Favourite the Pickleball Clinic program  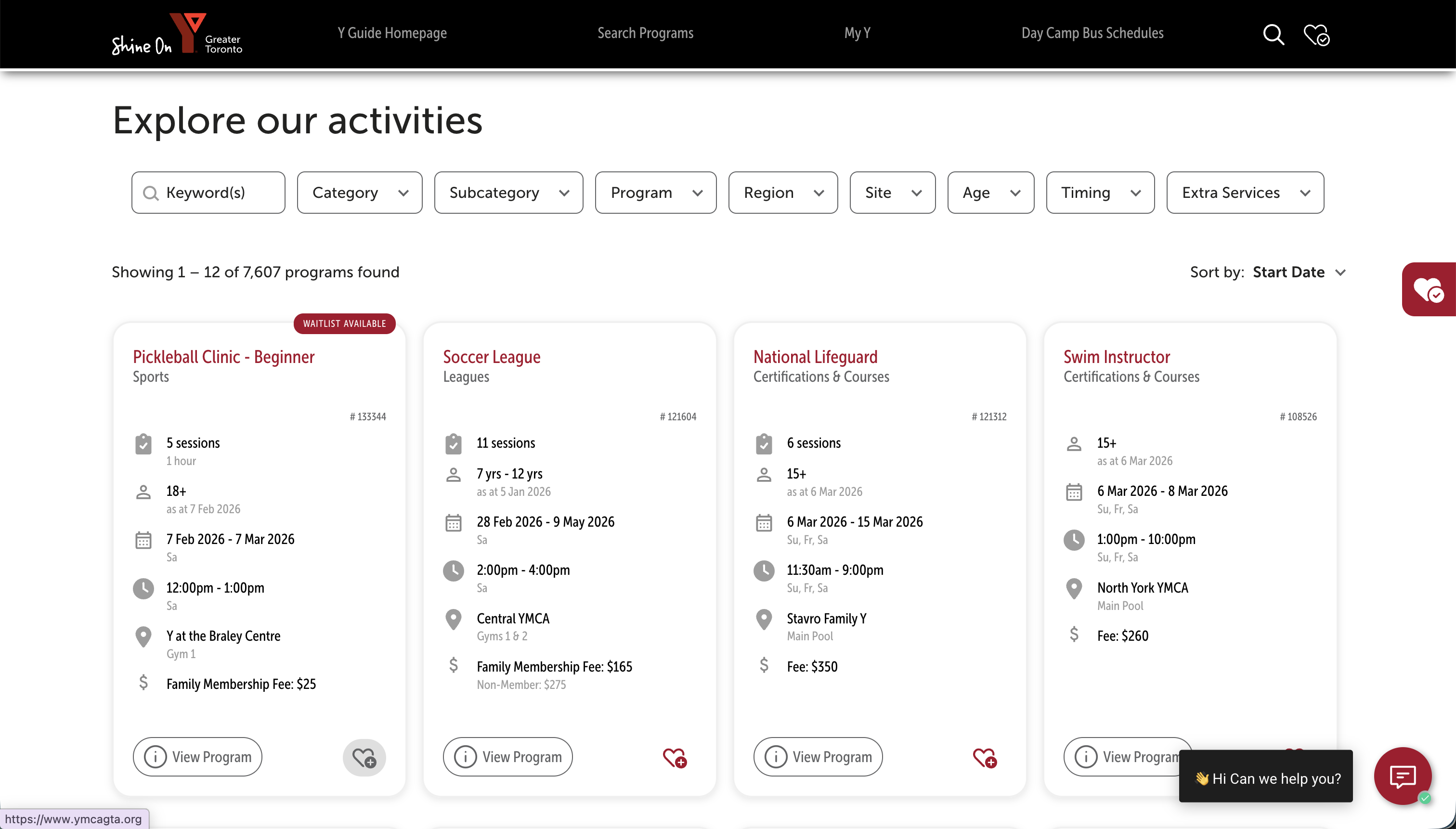364,758
